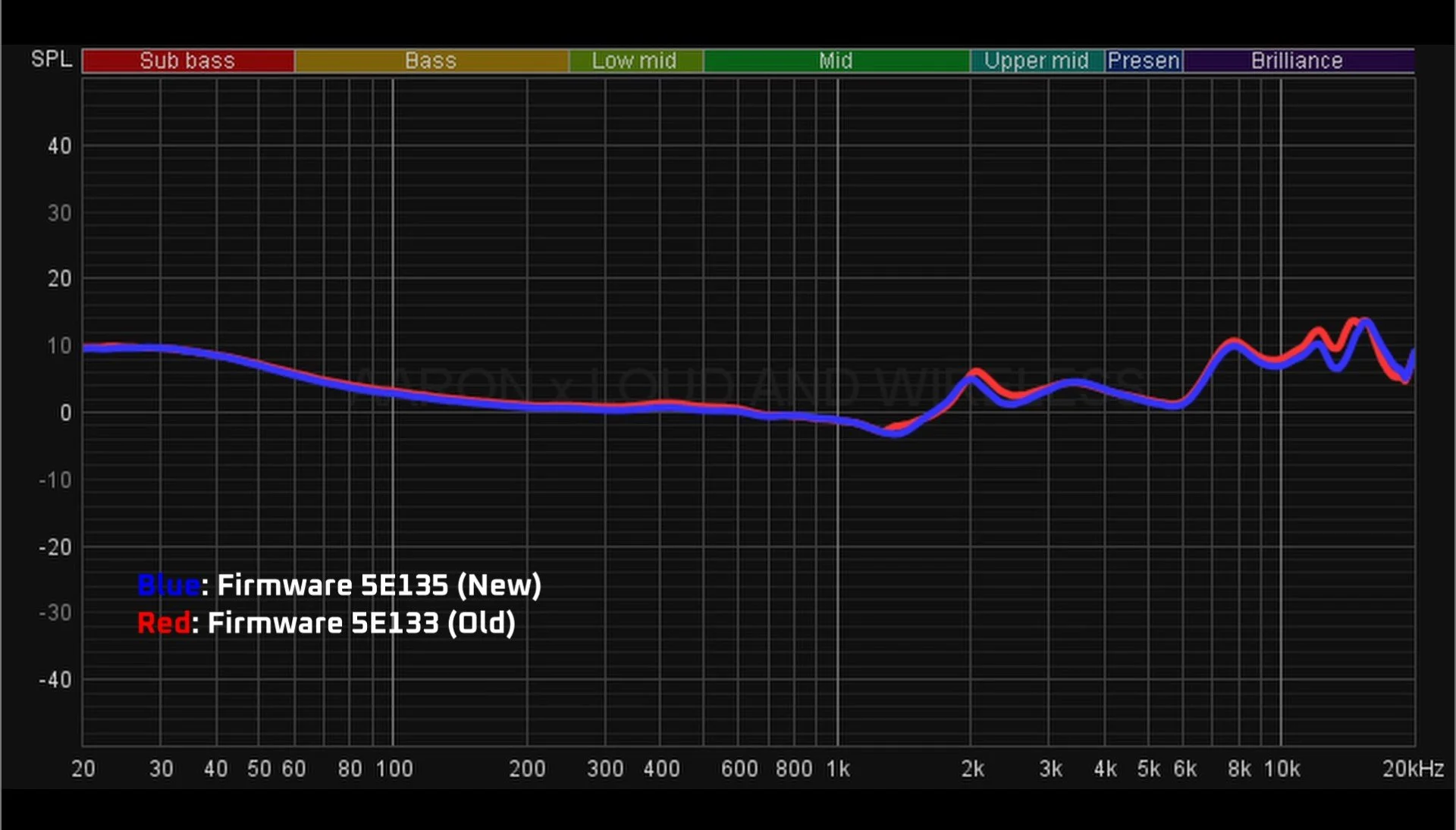Click the -40 dB level label
Viewport: 1456px width, 830px height.
tap(55, 680)
